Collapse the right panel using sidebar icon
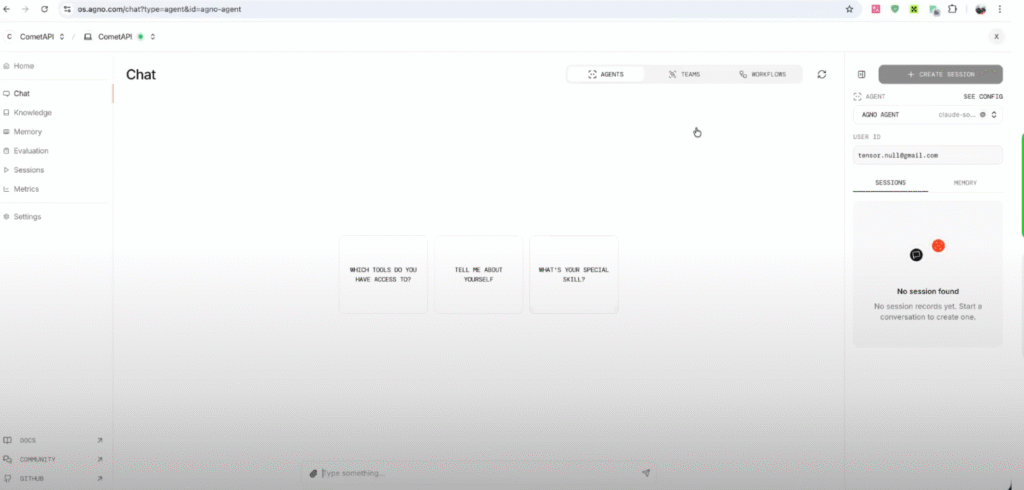Screen dimensions: 1024x490 pyautogui.click(x=861, y=74)
